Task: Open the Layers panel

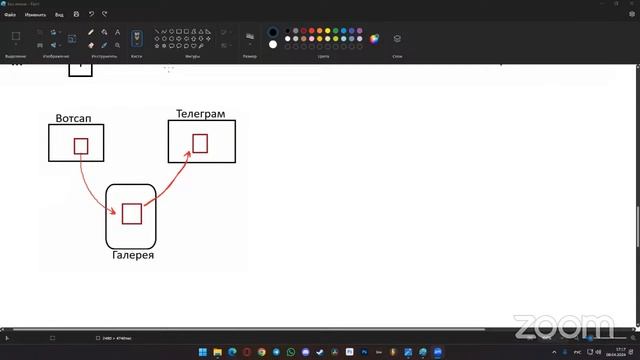Action: point(397,38)
